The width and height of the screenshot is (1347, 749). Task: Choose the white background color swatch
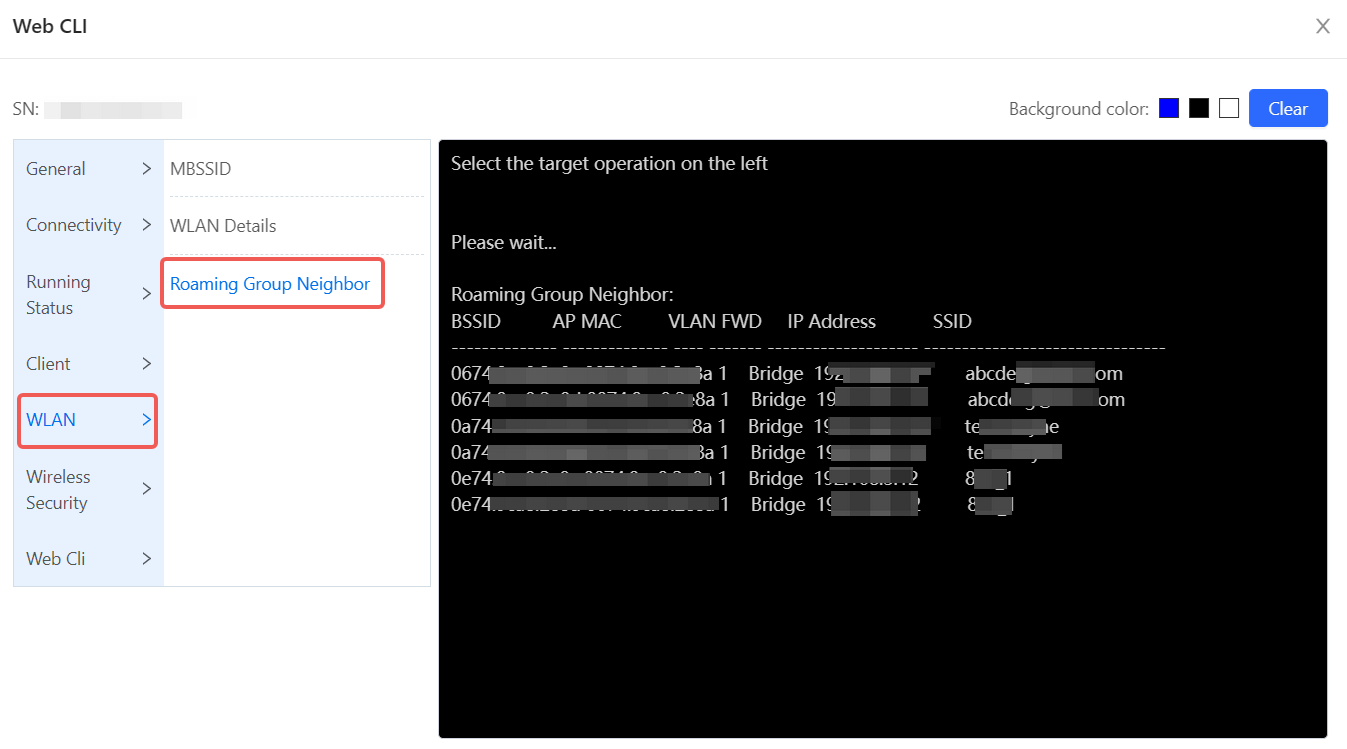click(x=1229, y=109)
